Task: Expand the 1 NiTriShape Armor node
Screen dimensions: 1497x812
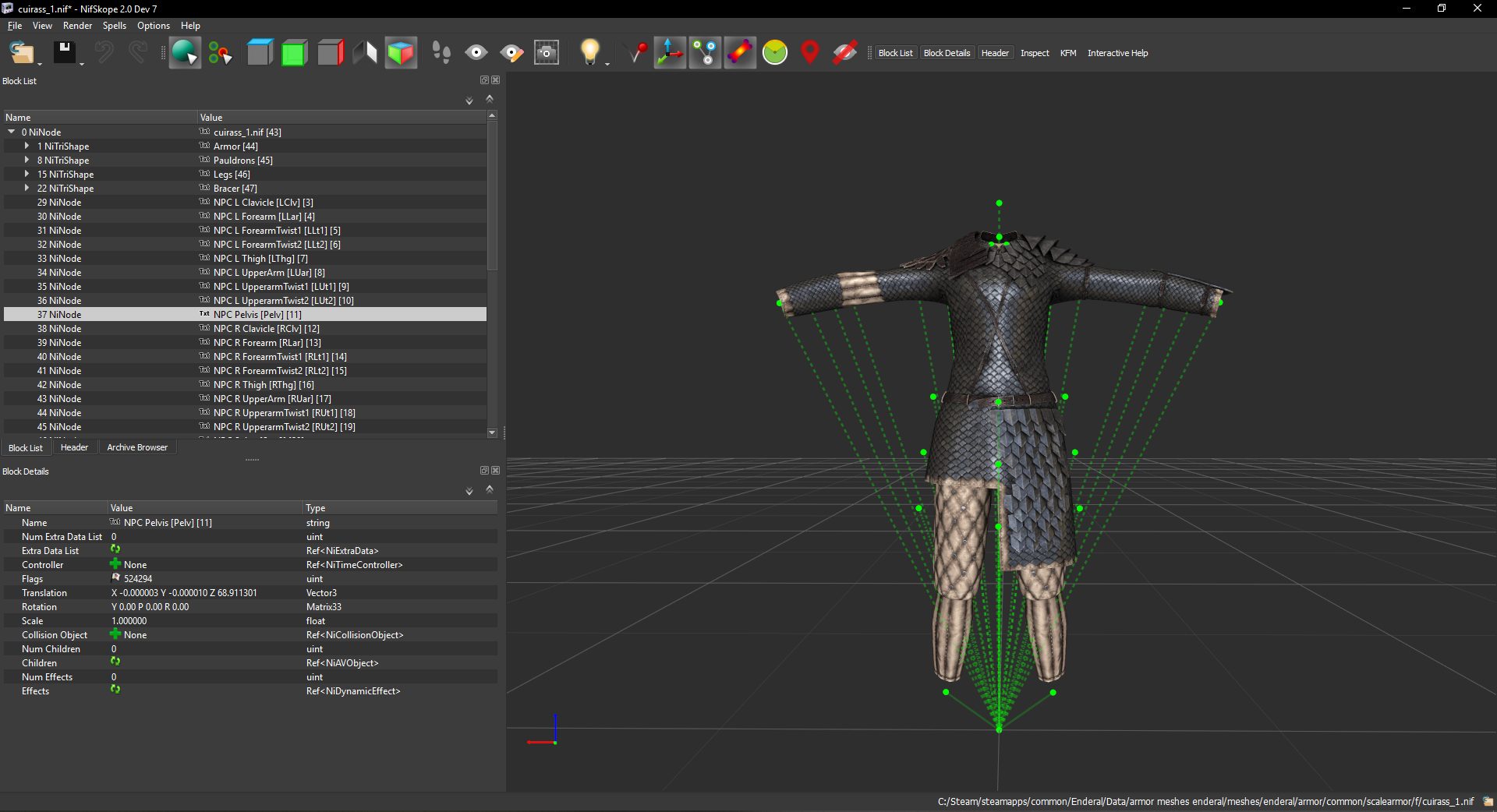Action: (x=27, y=147)
